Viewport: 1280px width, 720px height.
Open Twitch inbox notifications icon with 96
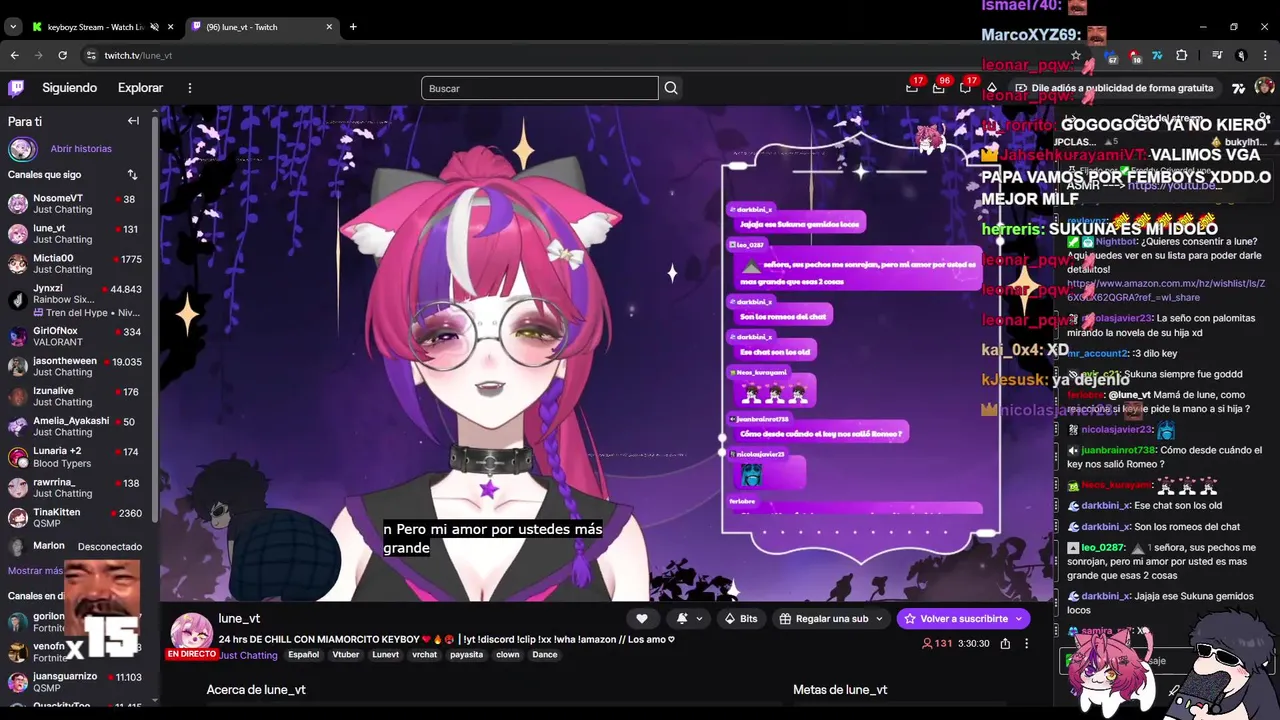pyautogui.click(x=938, y=88)
